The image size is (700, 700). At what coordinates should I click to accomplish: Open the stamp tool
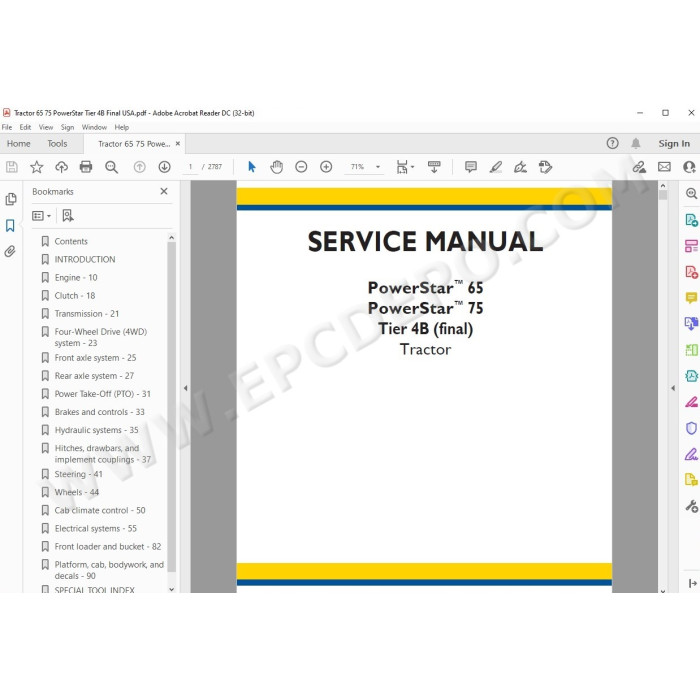coord(545,167)
